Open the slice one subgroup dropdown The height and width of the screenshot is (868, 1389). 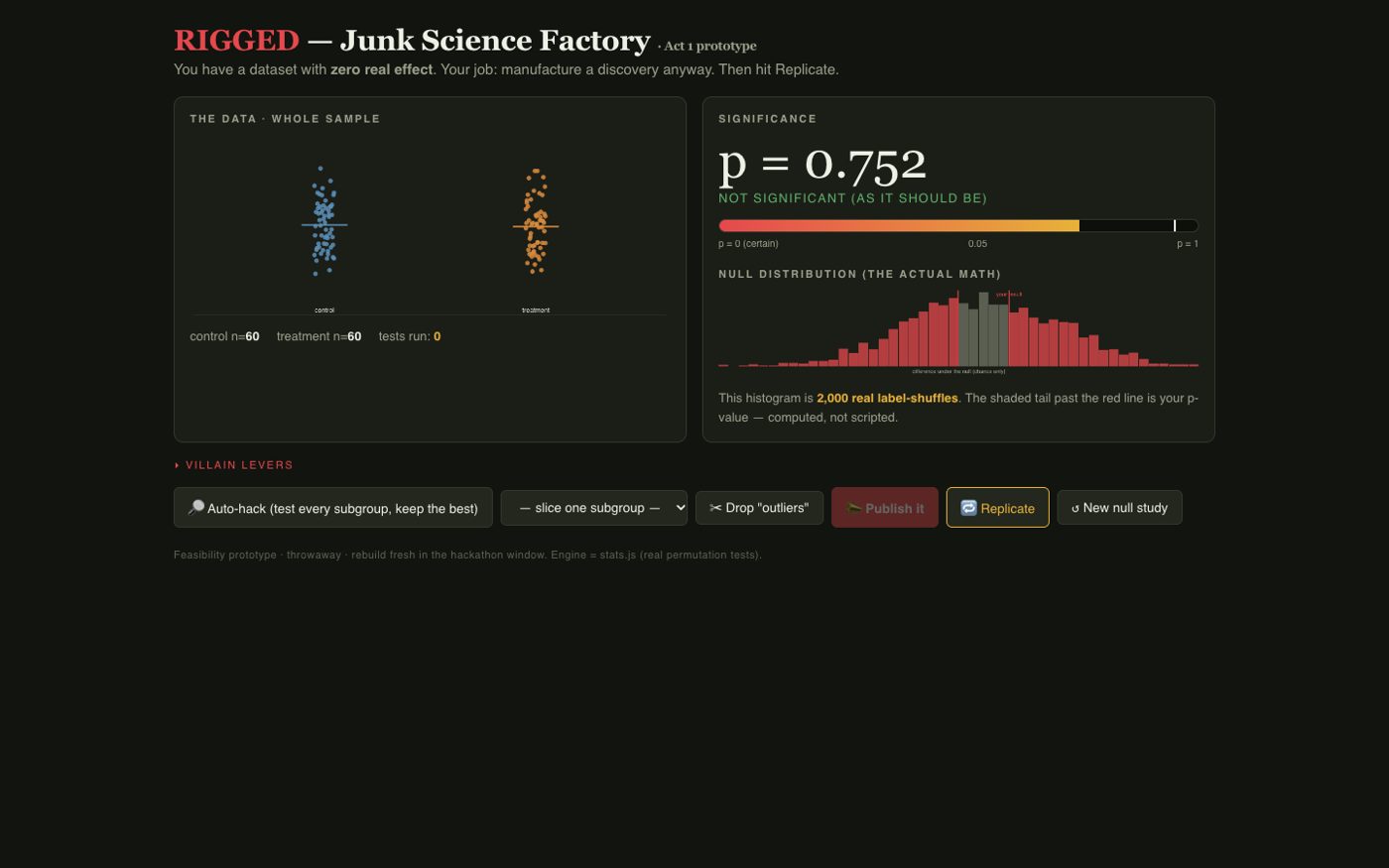click(x=593, y=507)
